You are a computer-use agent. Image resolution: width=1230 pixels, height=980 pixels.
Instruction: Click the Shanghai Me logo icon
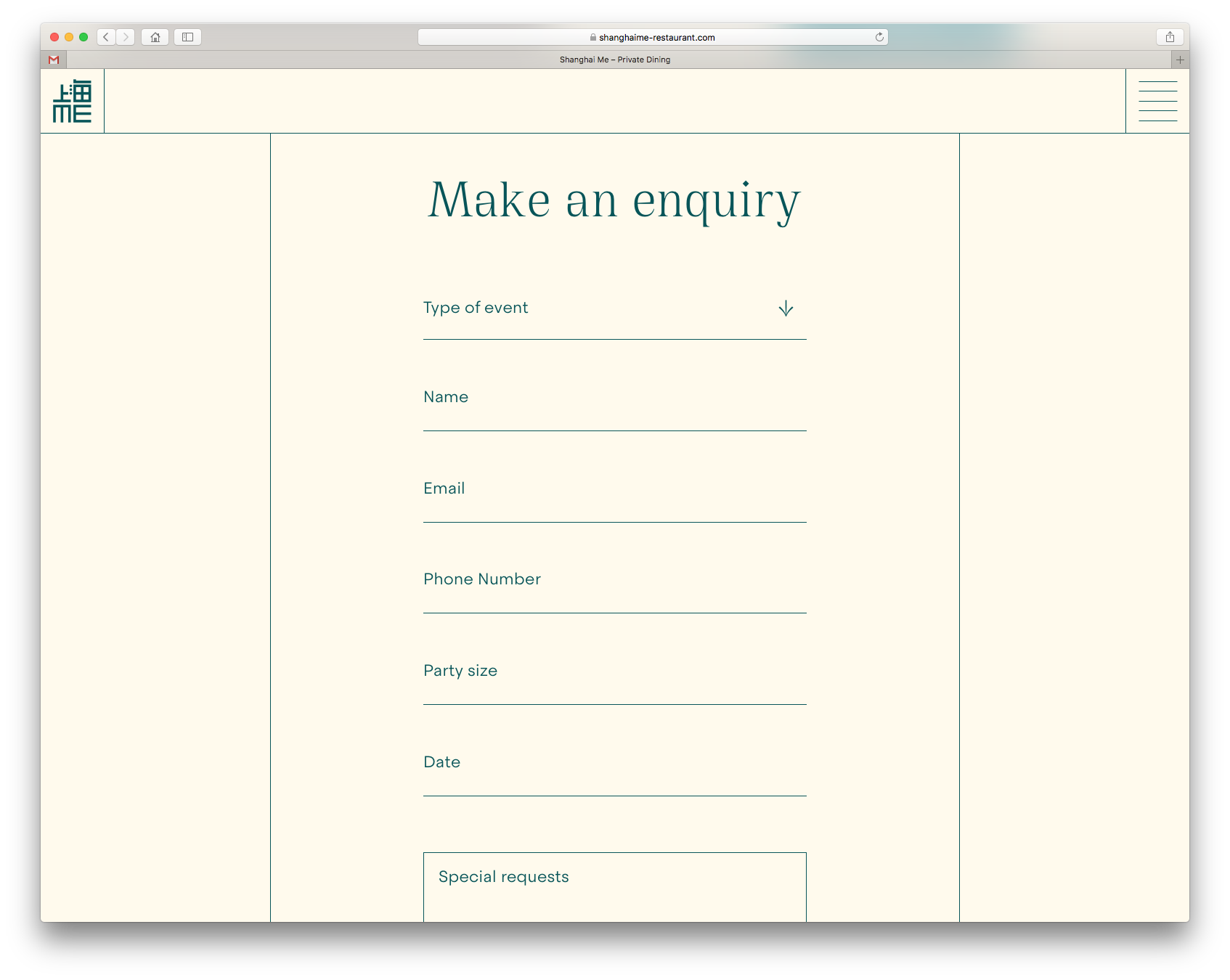coord(72,101)
